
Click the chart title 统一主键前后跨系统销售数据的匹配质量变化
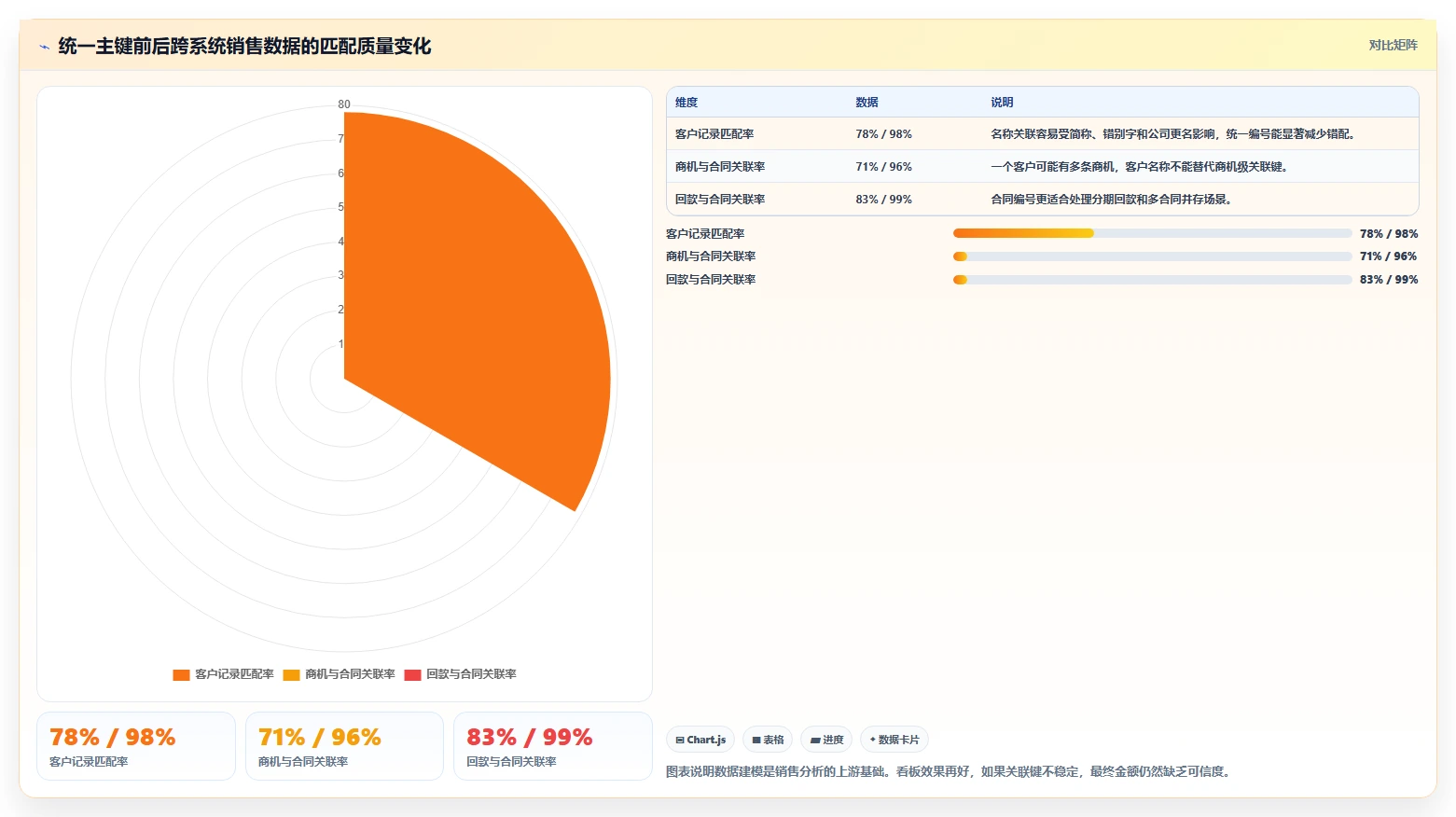[x=244, y=47]
